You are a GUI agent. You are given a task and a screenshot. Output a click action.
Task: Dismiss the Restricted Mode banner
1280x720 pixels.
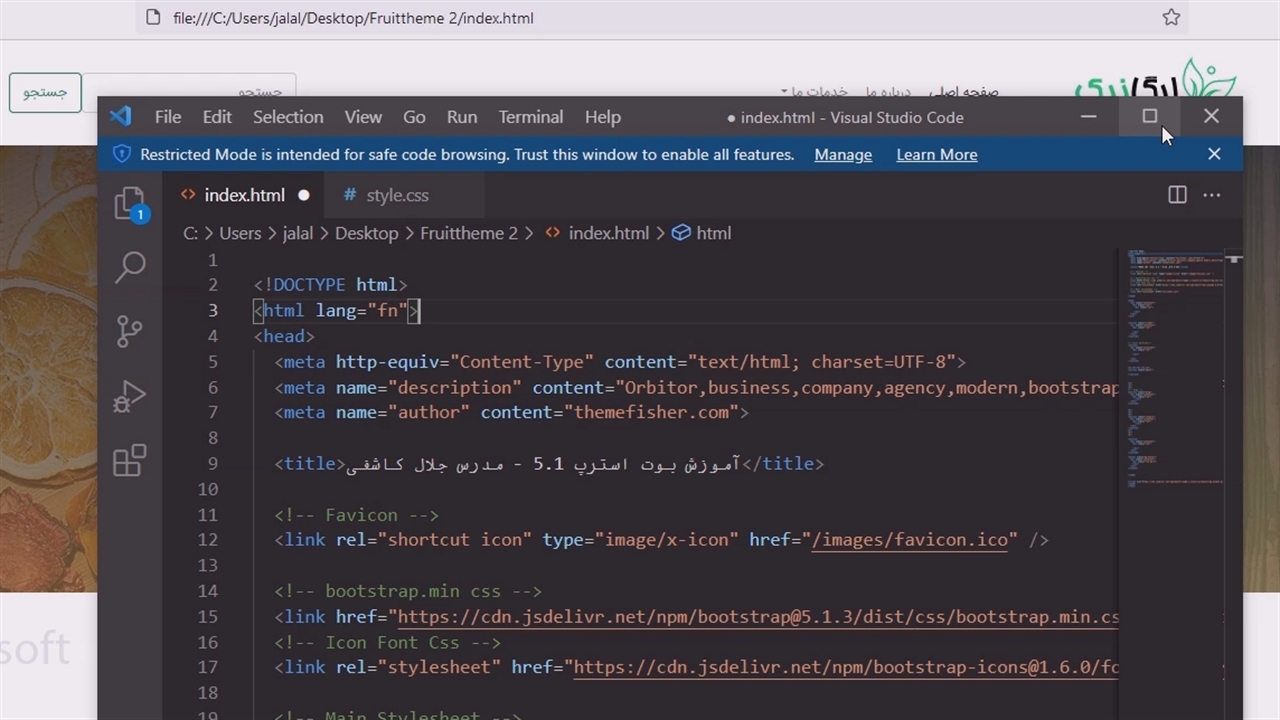pyautogui.click(x=1213, y=154)
